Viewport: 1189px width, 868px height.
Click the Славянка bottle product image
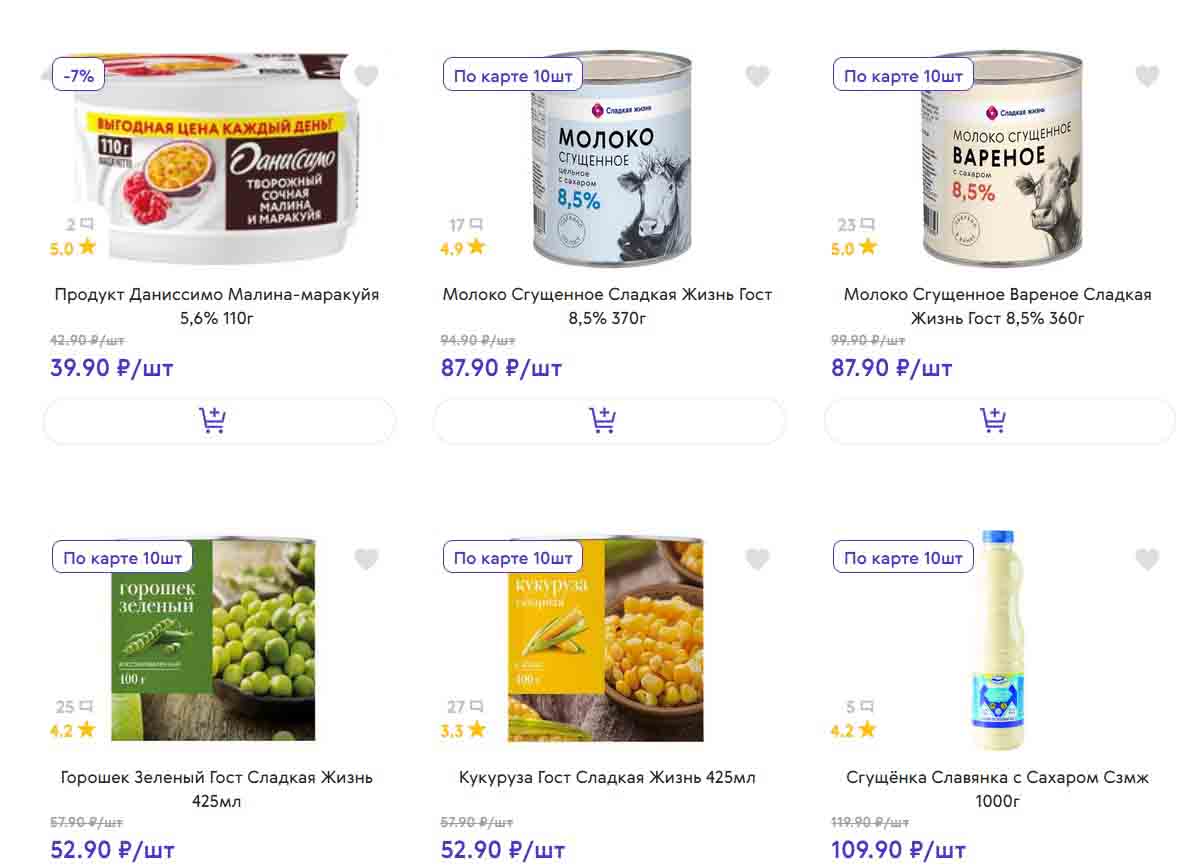tap(997, 640)
